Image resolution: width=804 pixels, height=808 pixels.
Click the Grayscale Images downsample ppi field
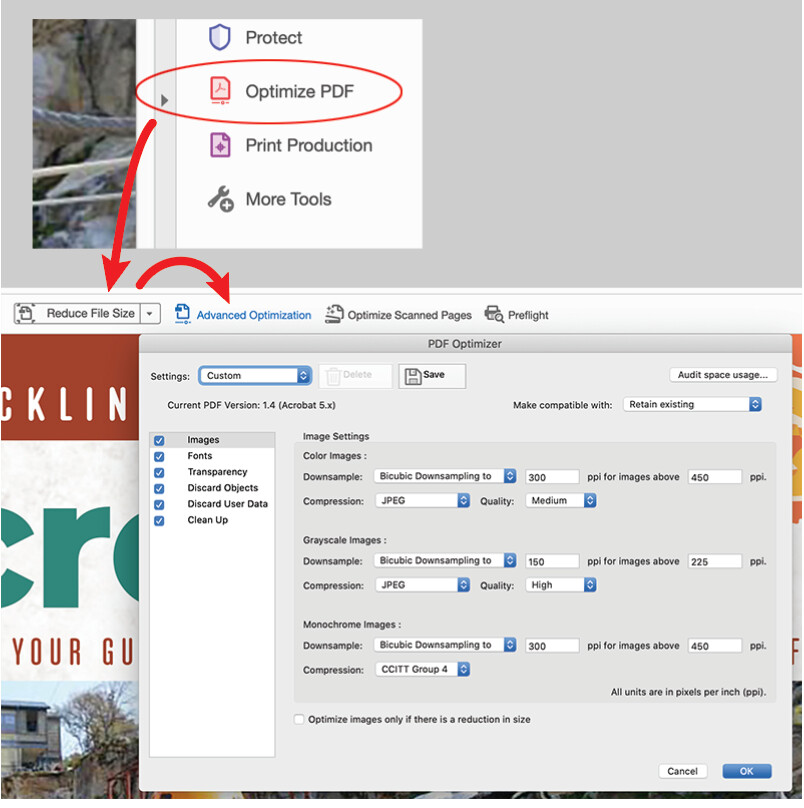[x=551, y=561]
